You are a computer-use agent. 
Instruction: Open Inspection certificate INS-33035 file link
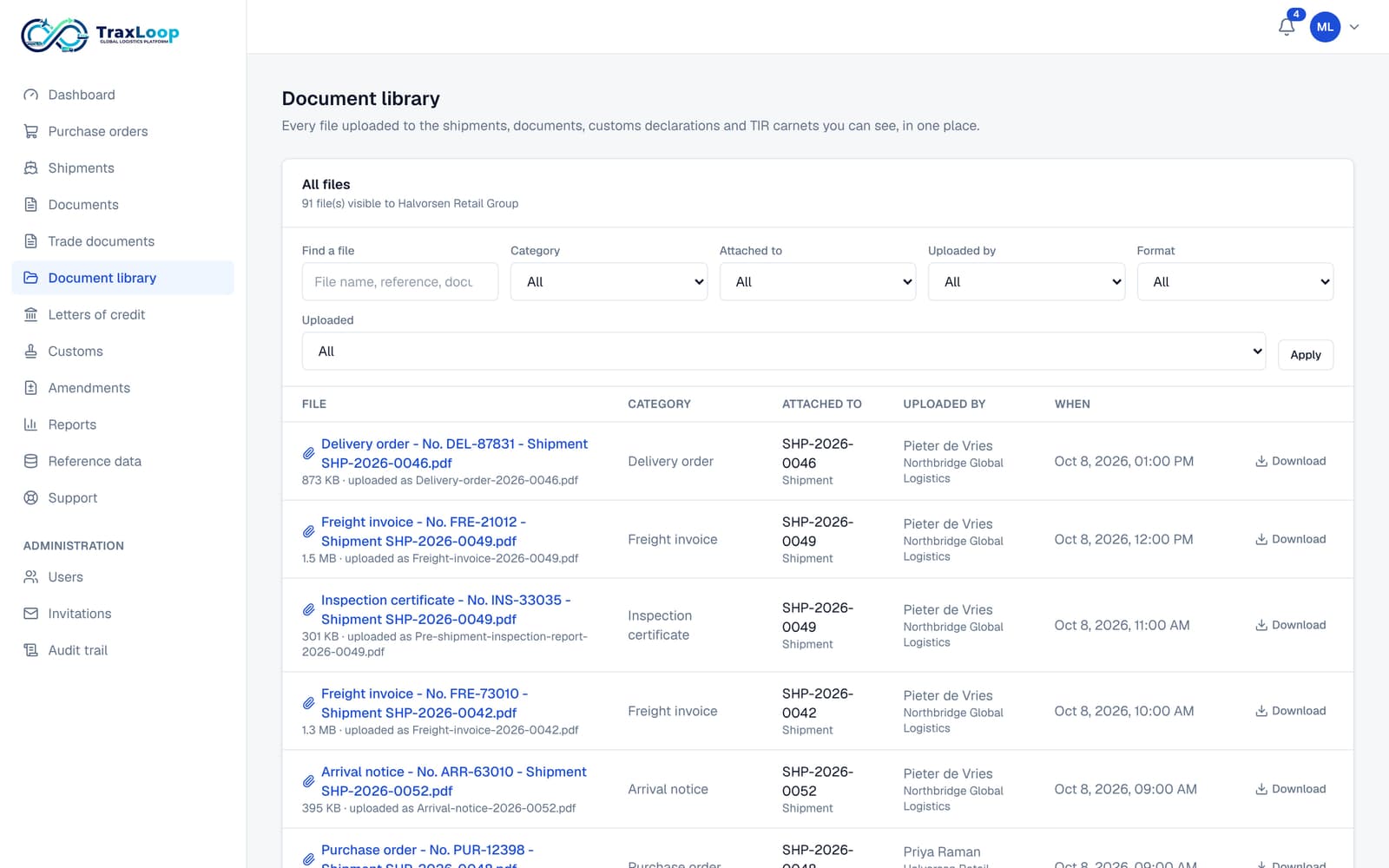tap(446, 609)
